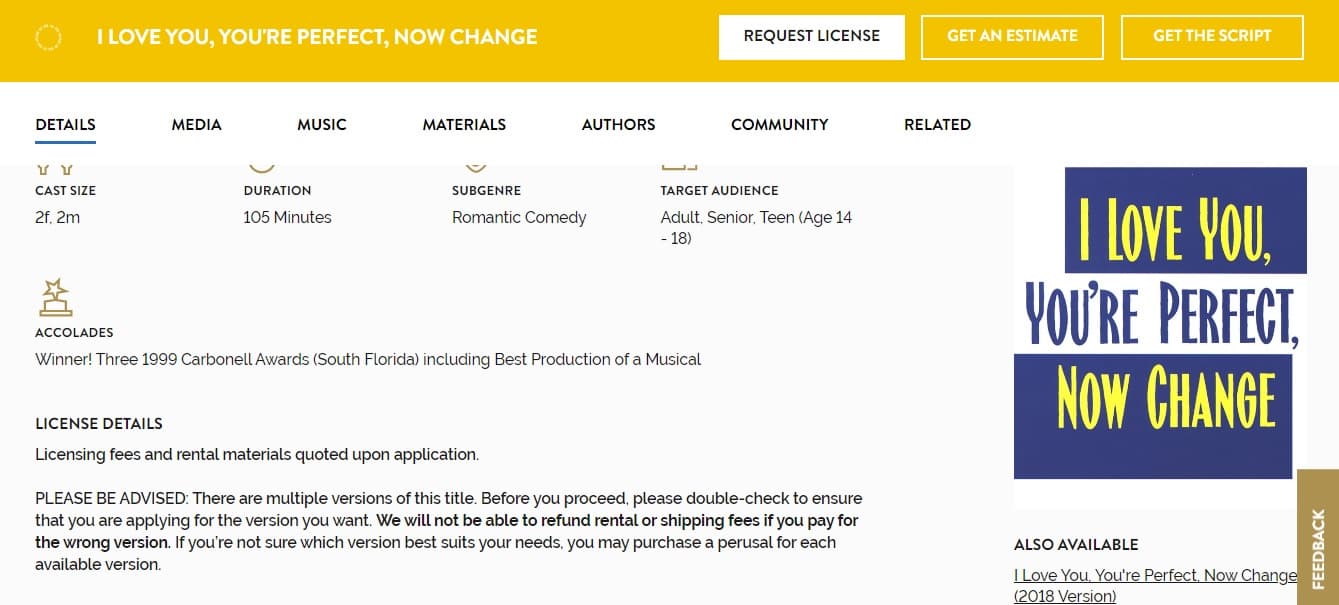View the Authors tab
1339x605 pixels.
coord(619,125)
